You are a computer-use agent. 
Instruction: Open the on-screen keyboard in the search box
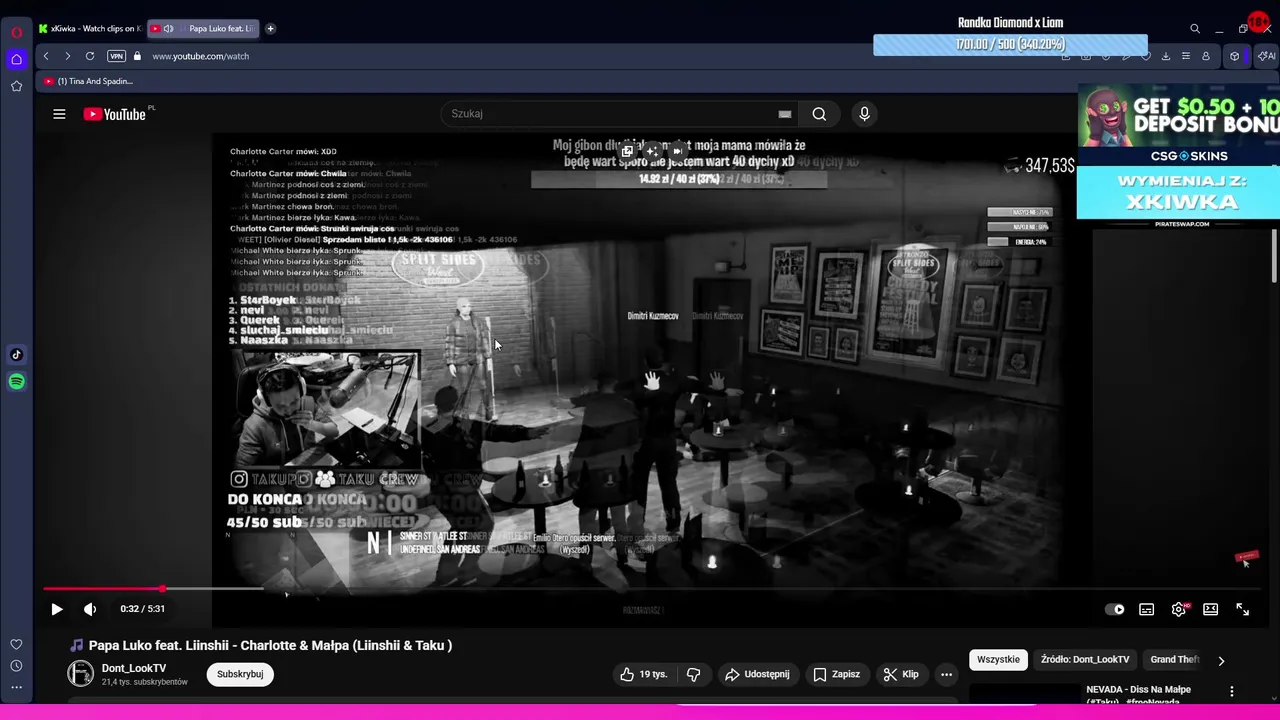coord(785,114)
